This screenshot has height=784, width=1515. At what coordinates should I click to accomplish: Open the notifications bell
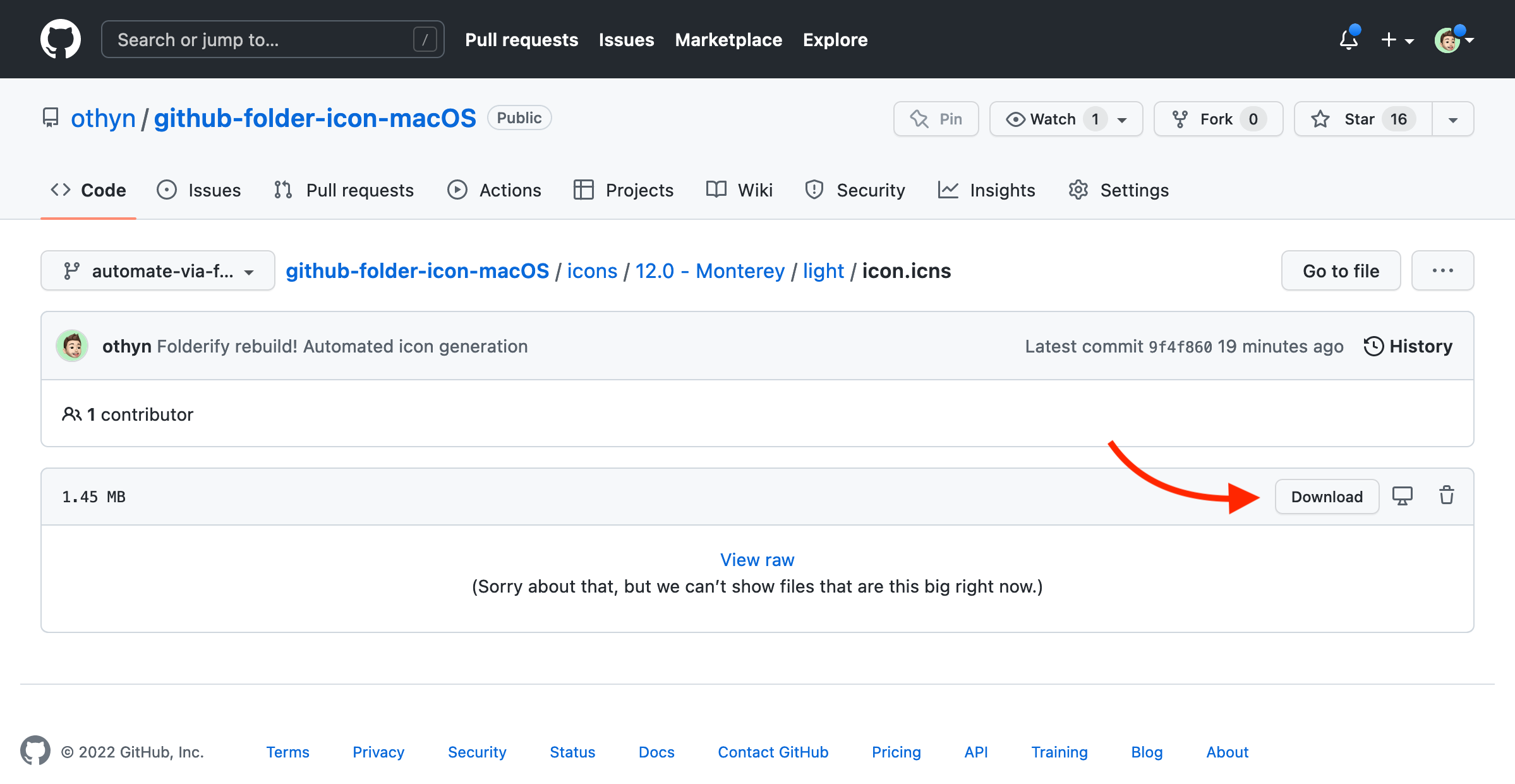pyautogui.click(x=1349, y=40)
